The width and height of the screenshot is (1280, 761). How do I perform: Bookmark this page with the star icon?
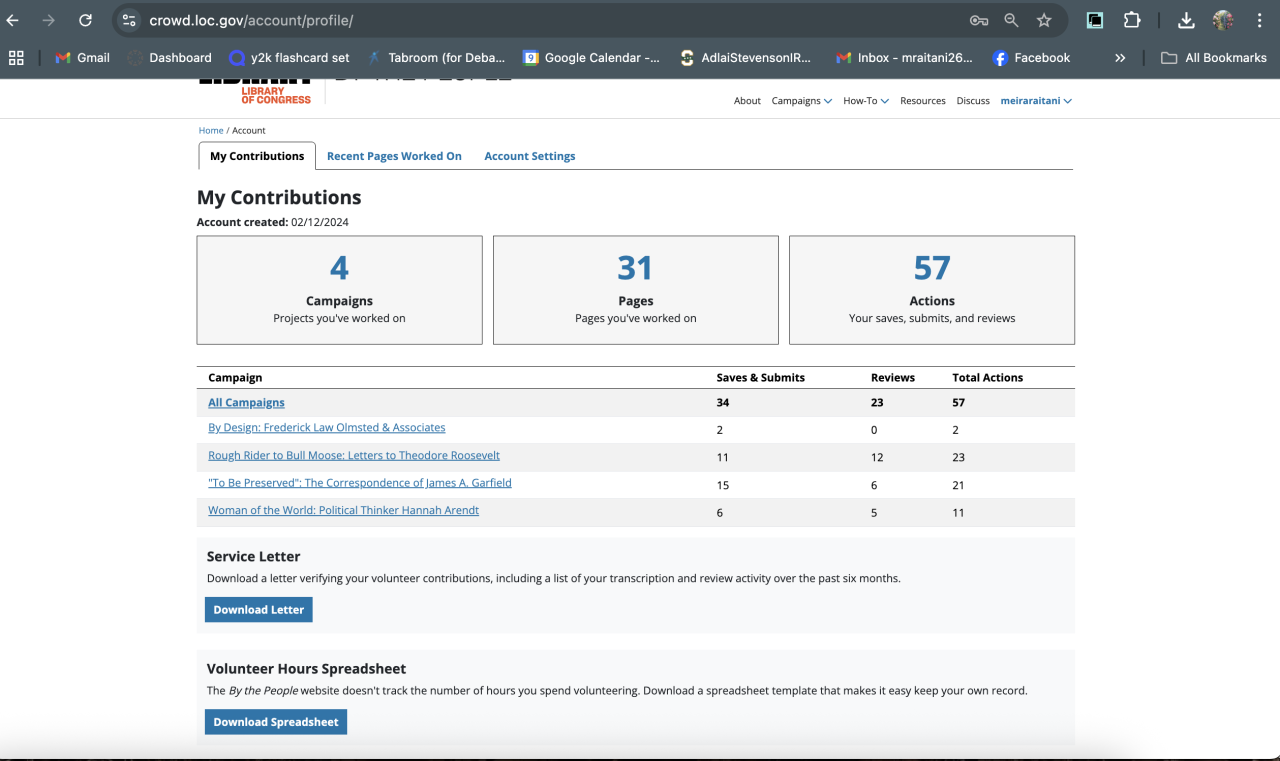[1044, 20]
